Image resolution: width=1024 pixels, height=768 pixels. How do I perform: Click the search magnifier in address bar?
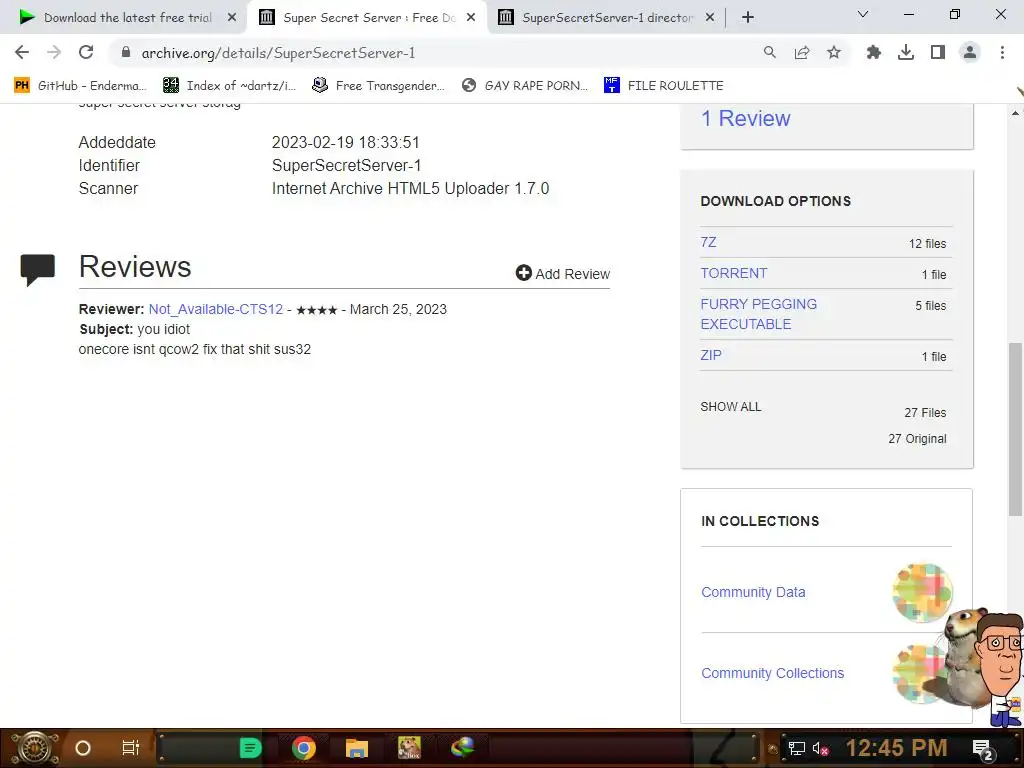770,52
